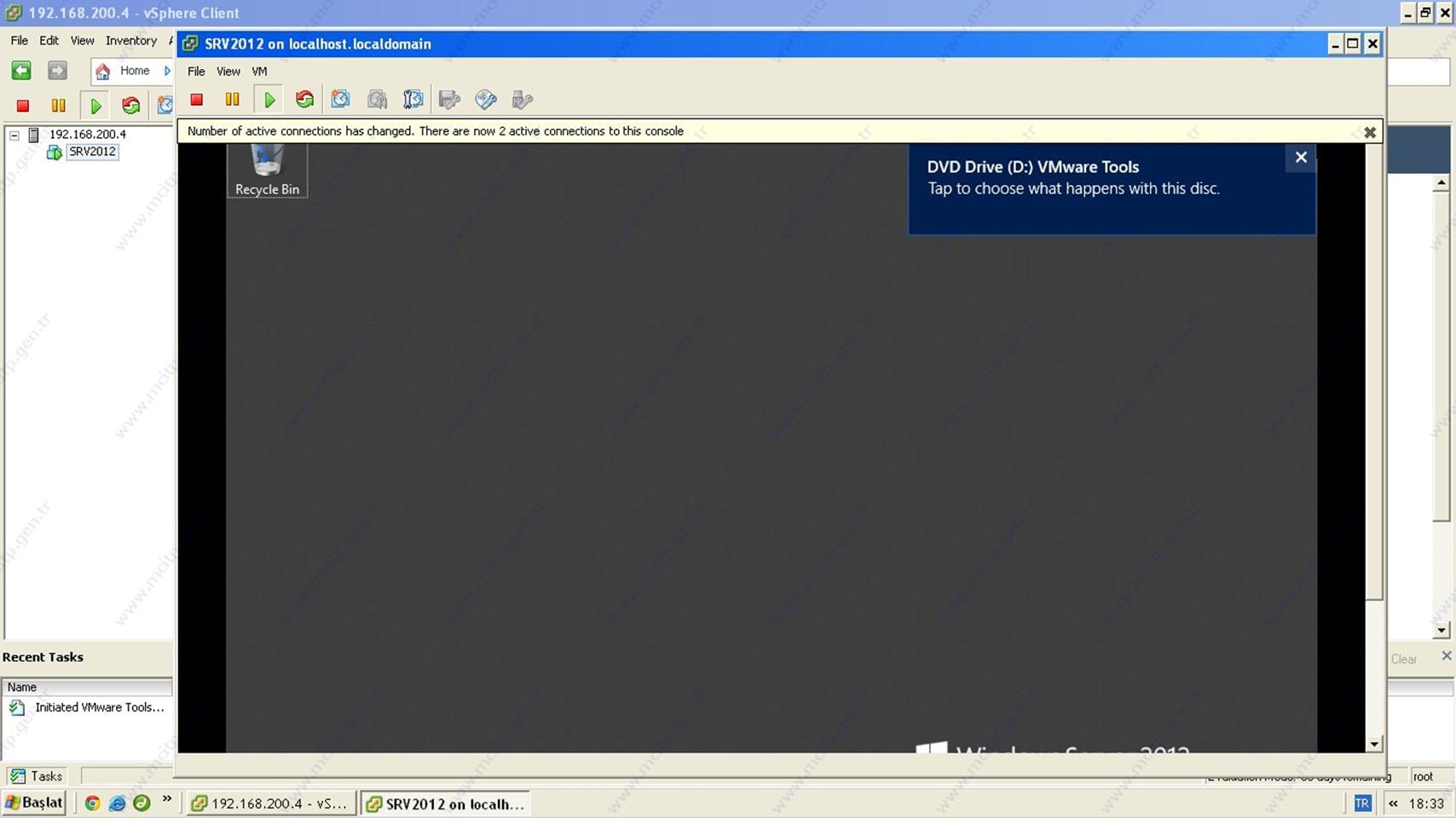This screenshot has width=1456, height=818.
Task: Close the Recent Tasks panel with X
Action: [1446, 655]
